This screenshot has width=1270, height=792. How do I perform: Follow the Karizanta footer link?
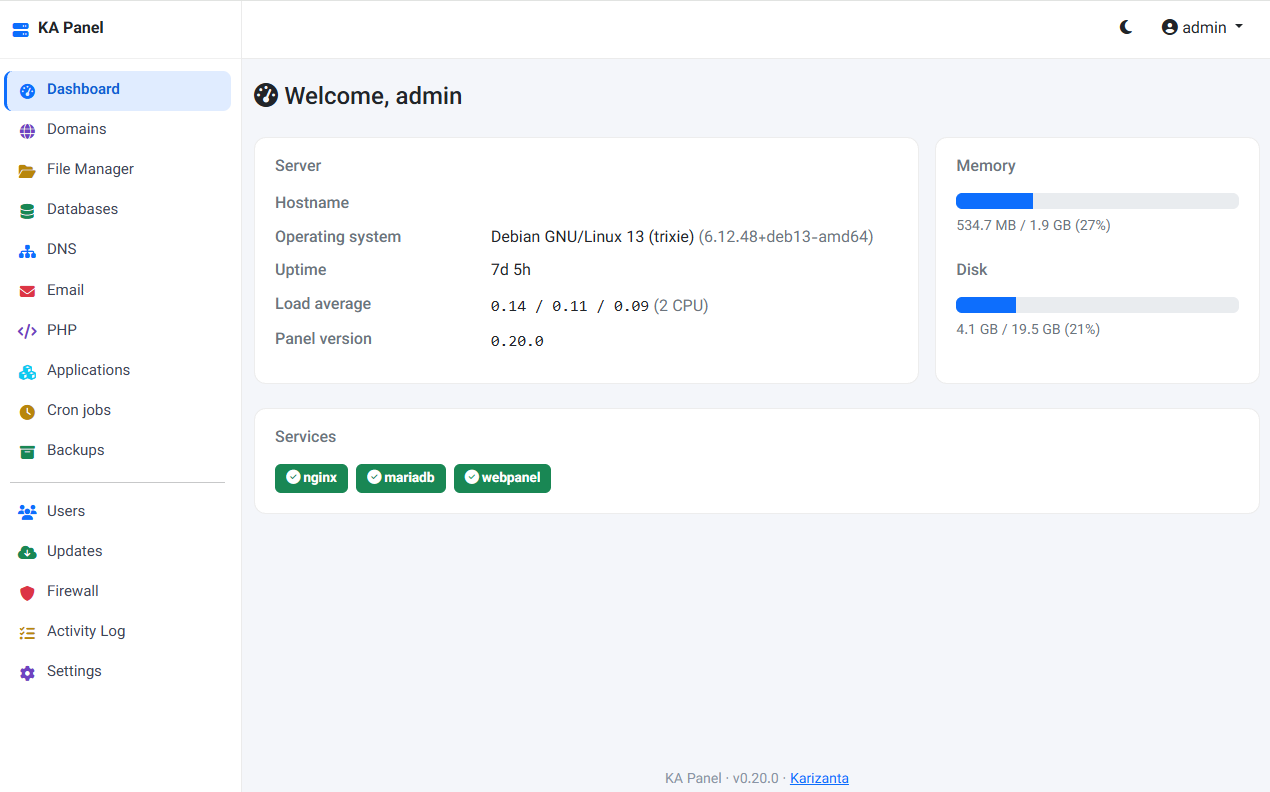coord(819,778)
